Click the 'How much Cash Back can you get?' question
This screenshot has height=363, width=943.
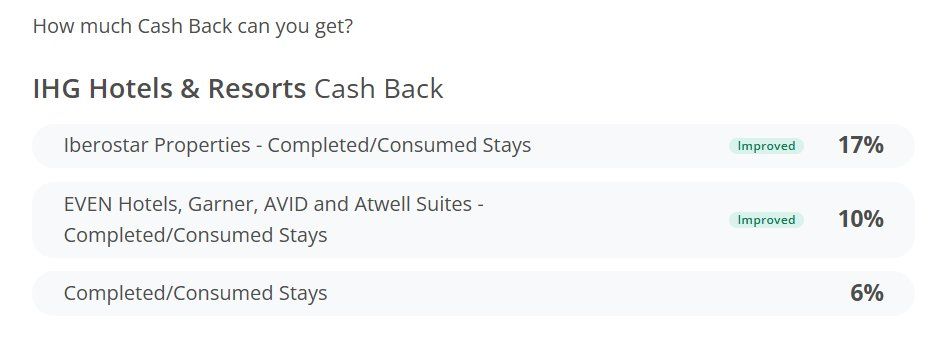coord(192,26)
